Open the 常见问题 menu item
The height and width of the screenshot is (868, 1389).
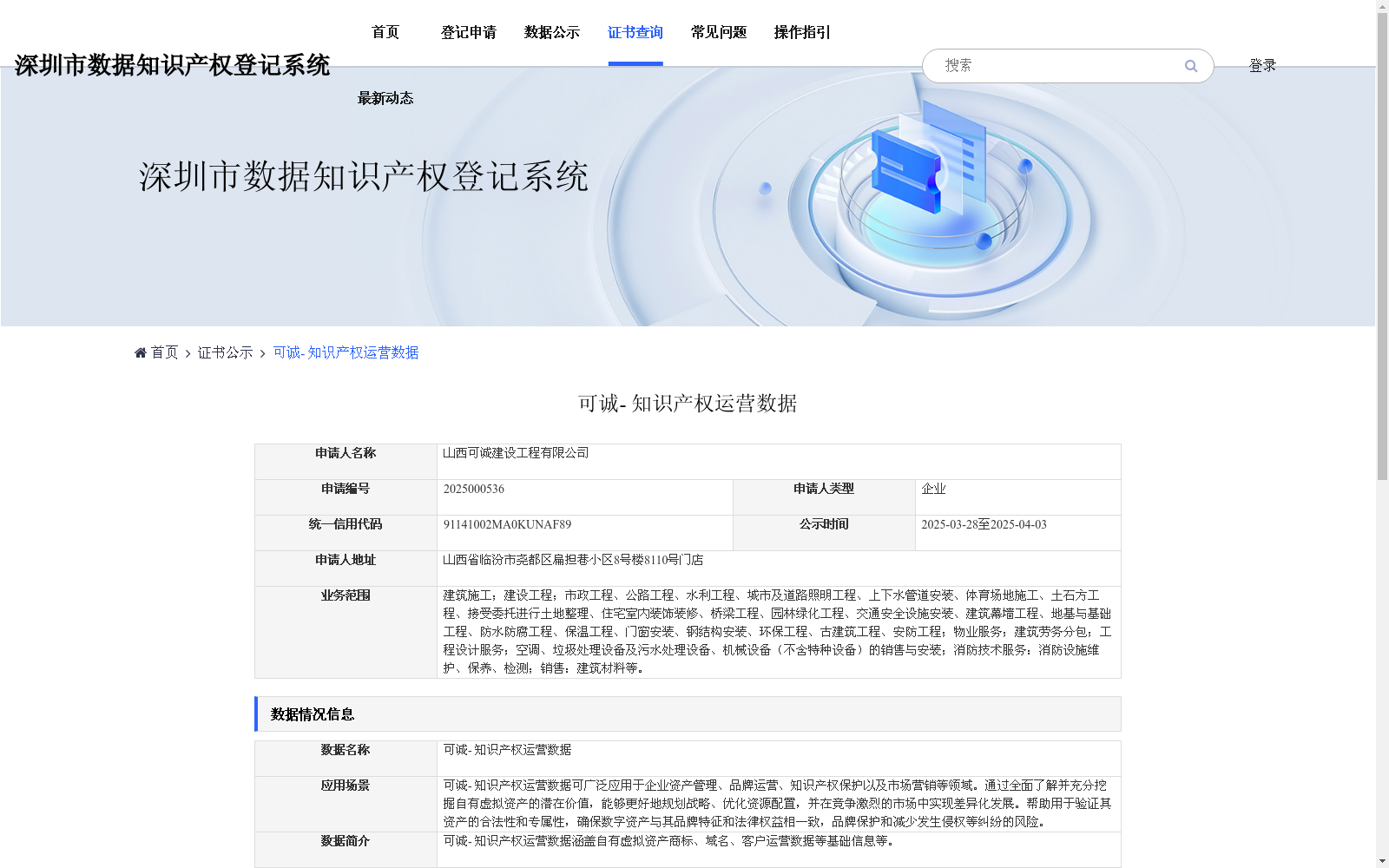coord(719,32)
